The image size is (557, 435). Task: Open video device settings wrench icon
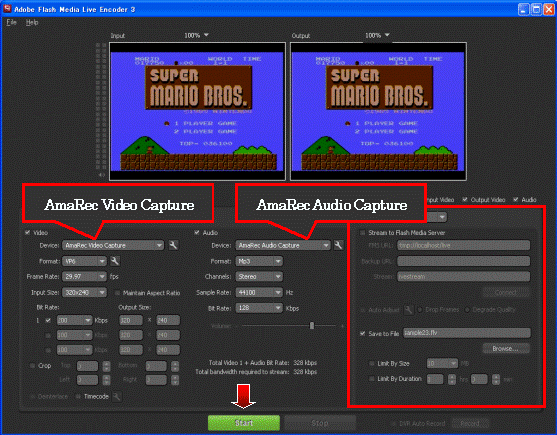[173, 245]
